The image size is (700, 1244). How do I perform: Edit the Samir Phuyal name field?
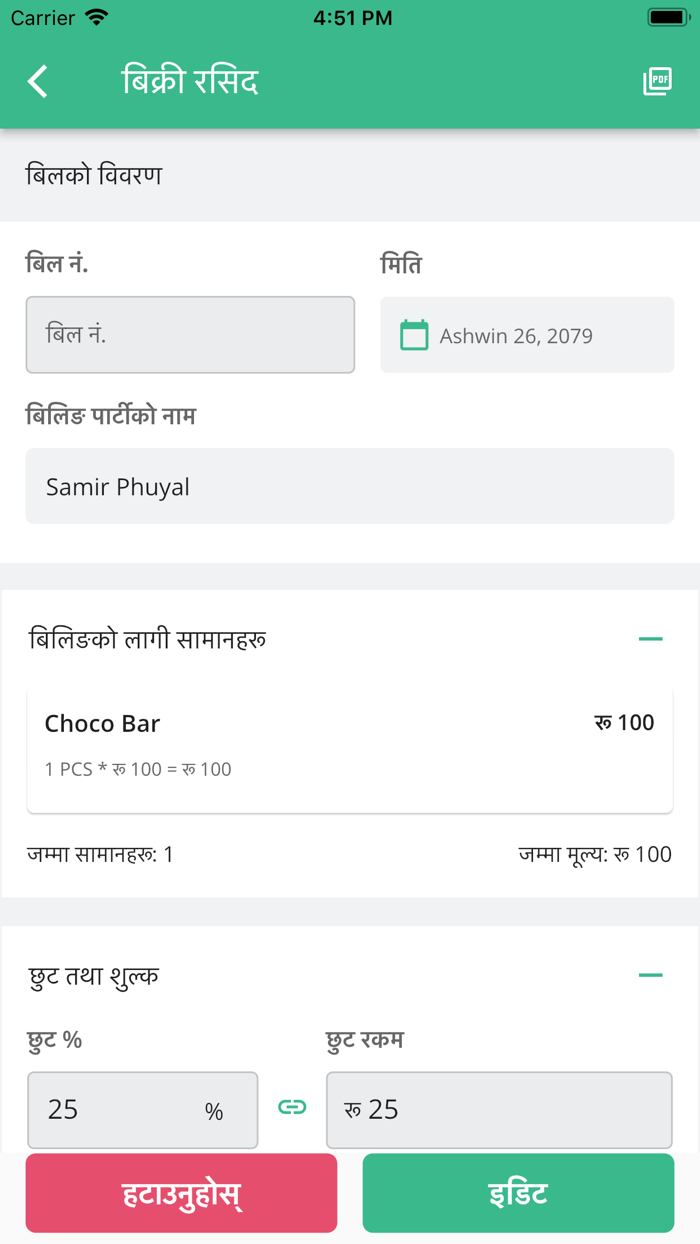coord(349,486)
